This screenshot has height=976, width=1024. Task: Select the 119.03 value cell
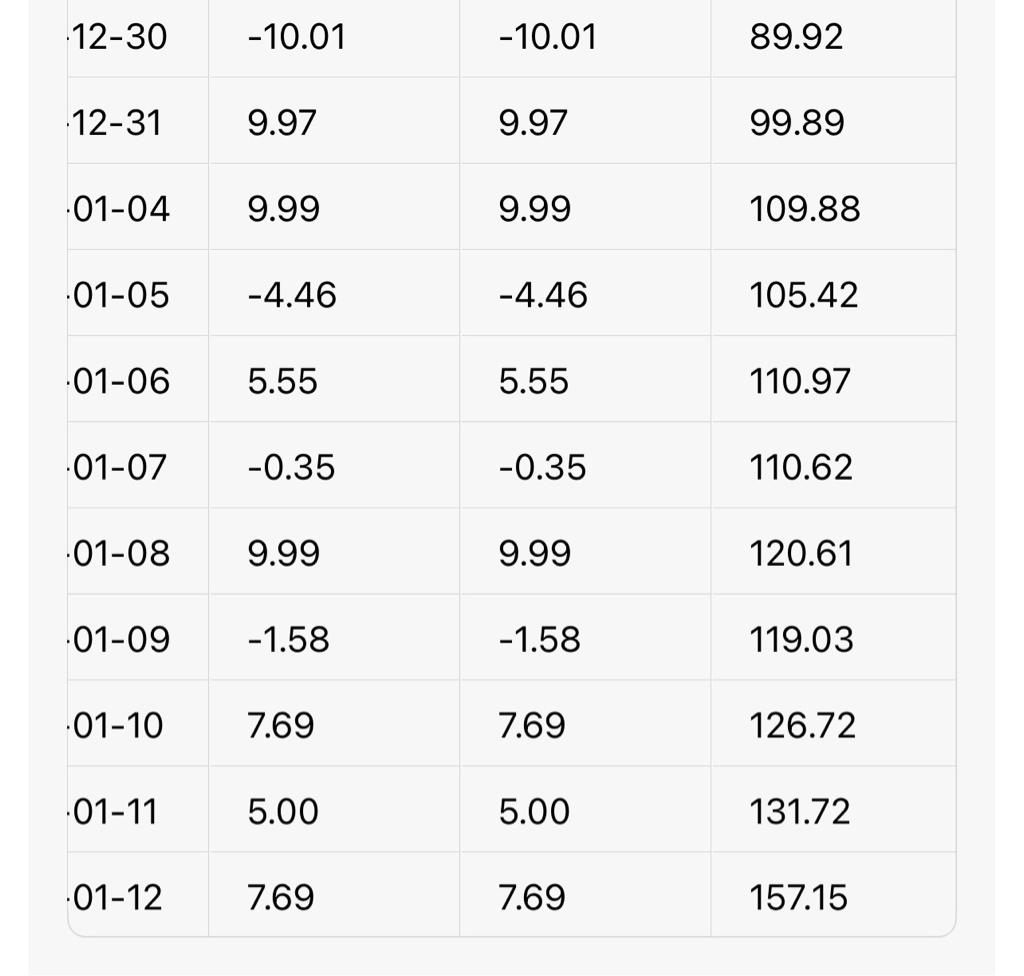[x=801, y=639]
